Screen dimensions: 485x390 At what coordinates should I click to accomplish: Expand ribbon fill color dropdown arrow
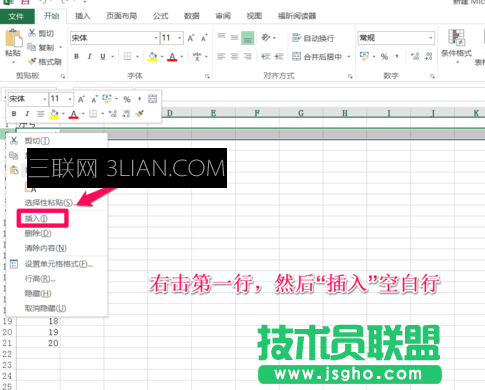click(x=162, y=57)
